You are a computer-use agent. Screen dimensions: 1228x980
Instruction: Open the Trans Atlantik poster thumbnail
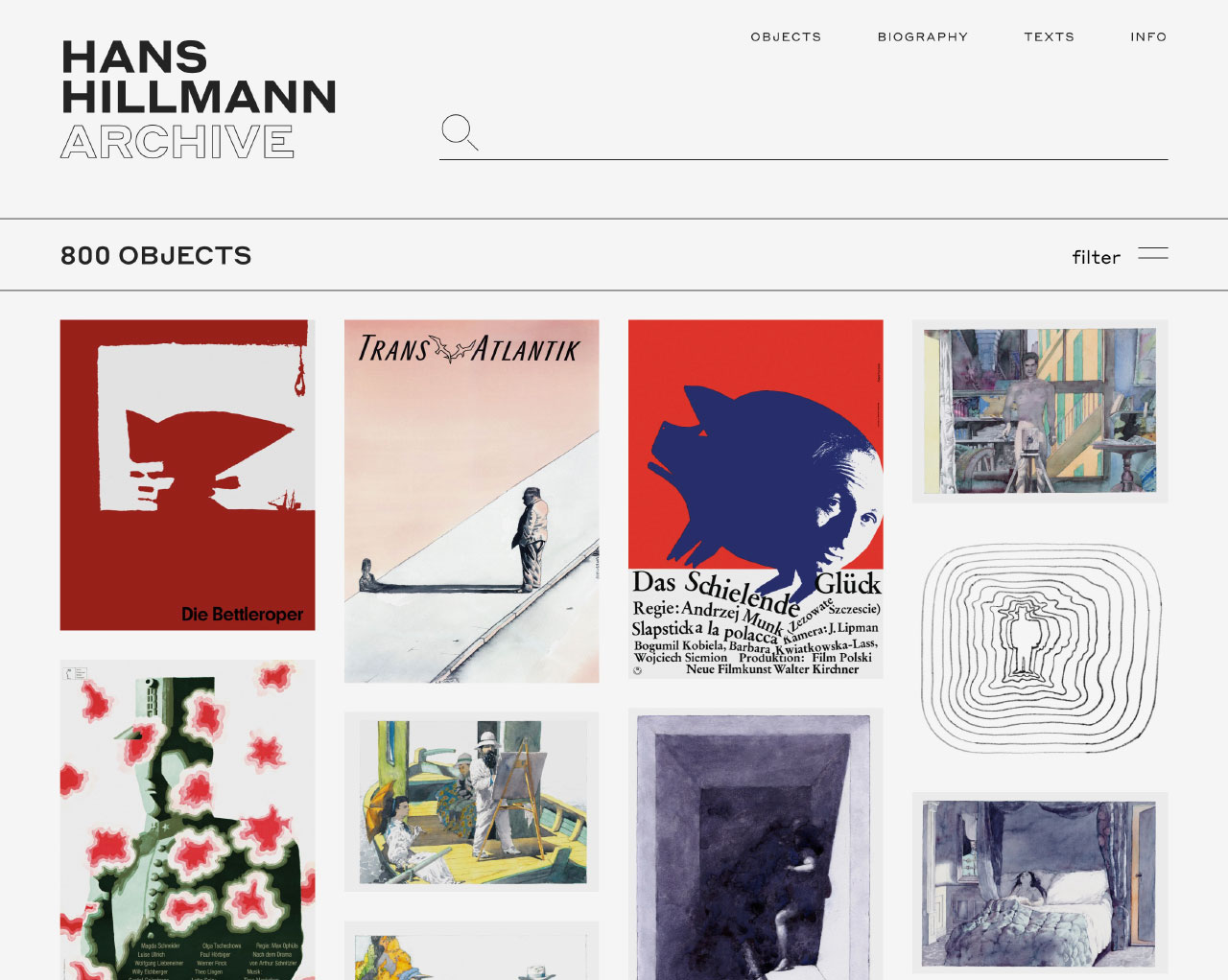pos(471,502)
